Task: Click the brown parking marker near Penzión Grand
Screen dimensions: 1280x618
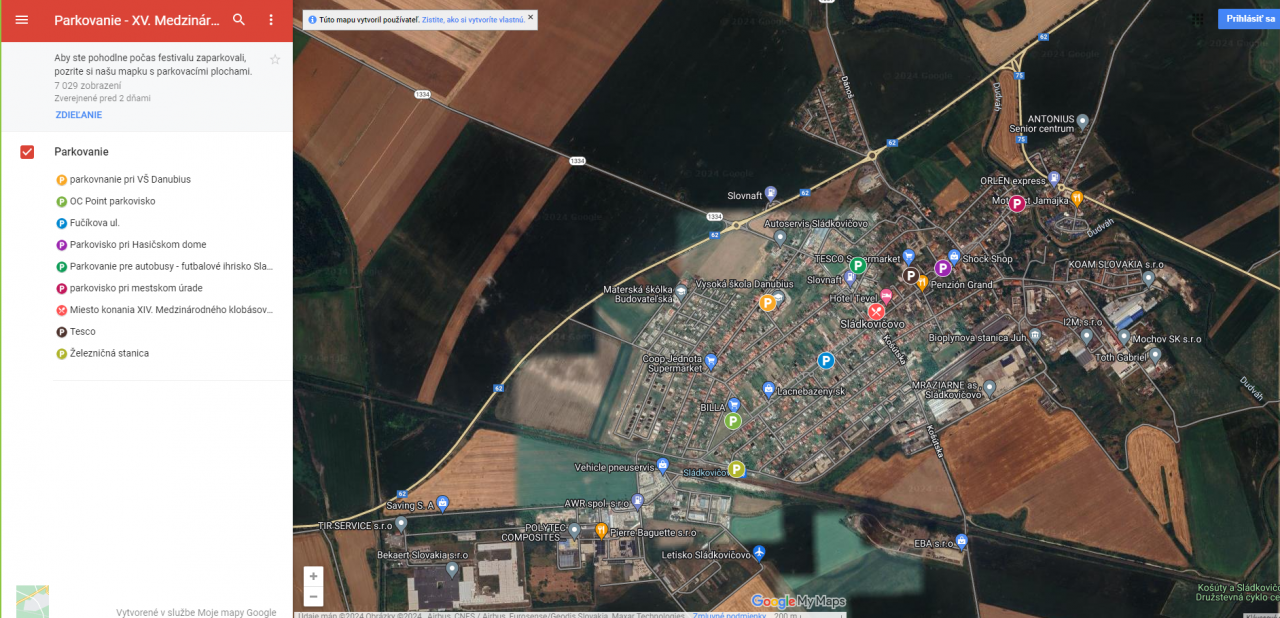Action: pos(911,276)
